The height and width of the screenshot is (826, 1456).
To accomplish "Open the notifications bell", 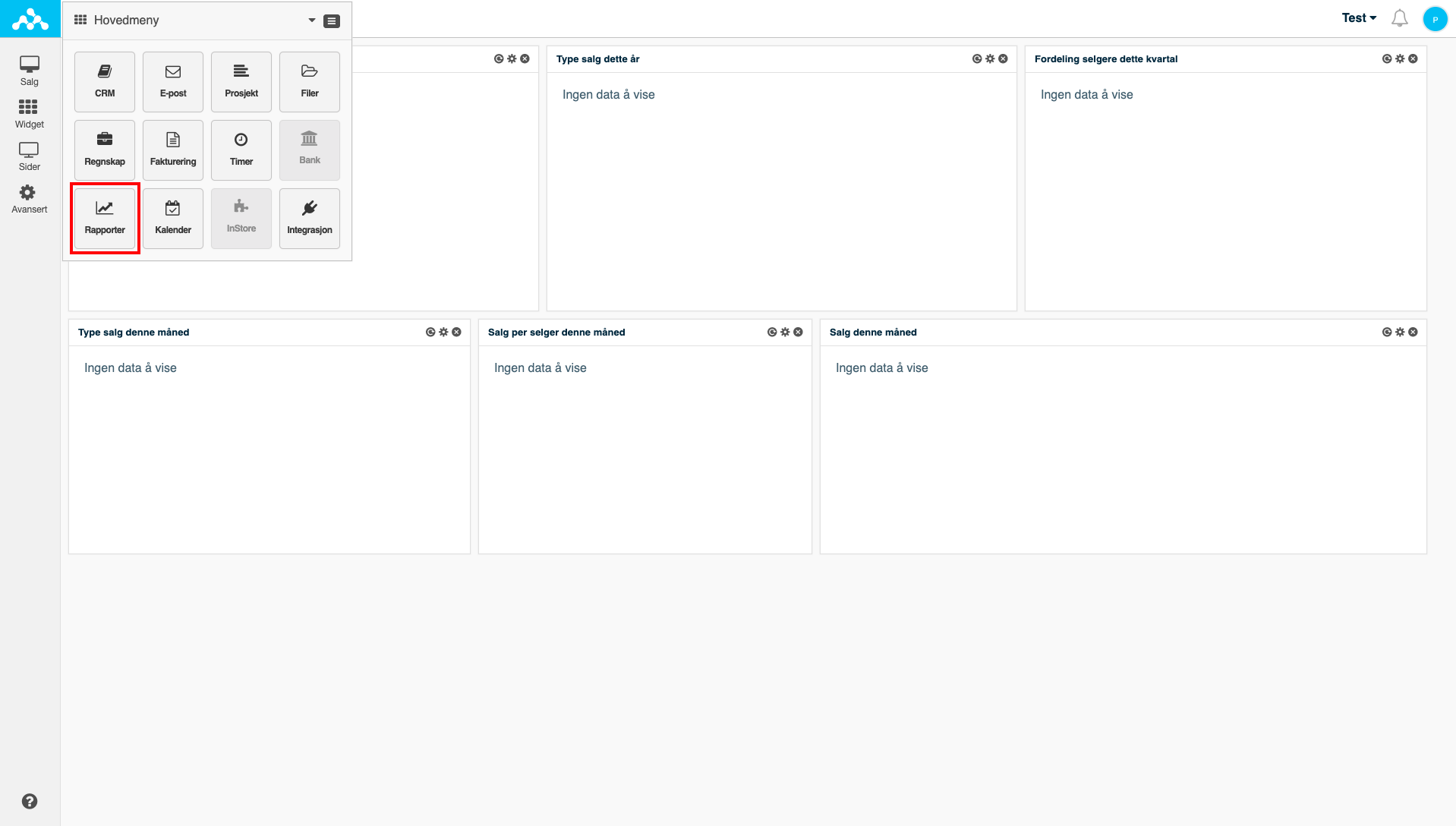I will (1399, 18).
